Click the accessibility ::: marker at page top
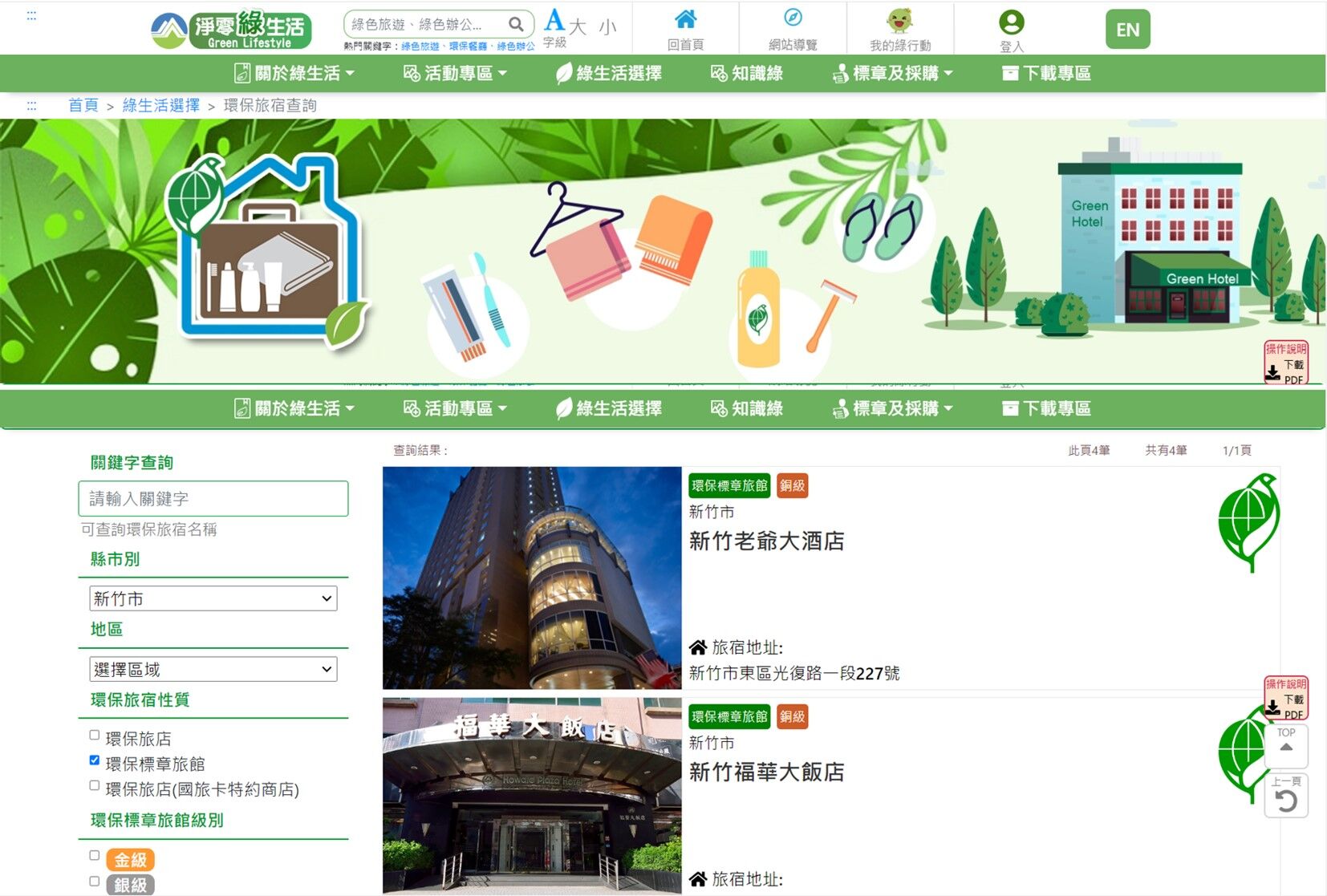The image size is (1327, 896). tap(31, 15)
